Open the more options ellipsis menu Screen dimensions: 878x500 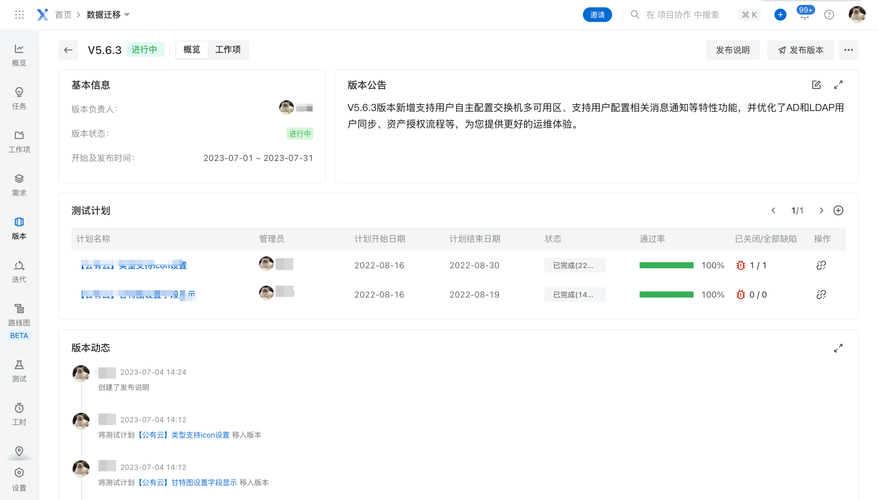(848, 50)
